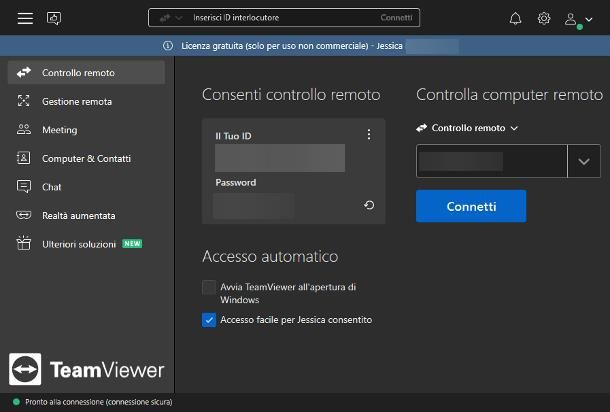
Task: Open Computer & Contatti
Action: 86,158
